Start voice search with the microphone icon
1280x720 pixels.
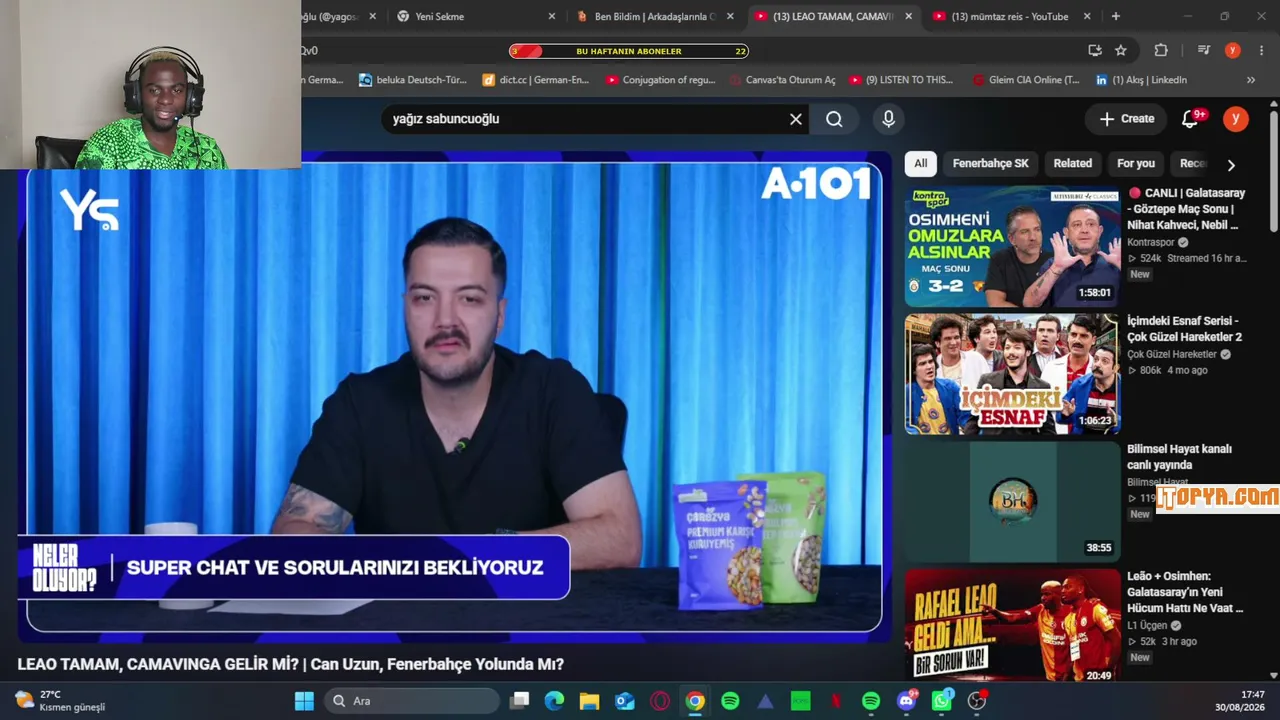(888, 119)
